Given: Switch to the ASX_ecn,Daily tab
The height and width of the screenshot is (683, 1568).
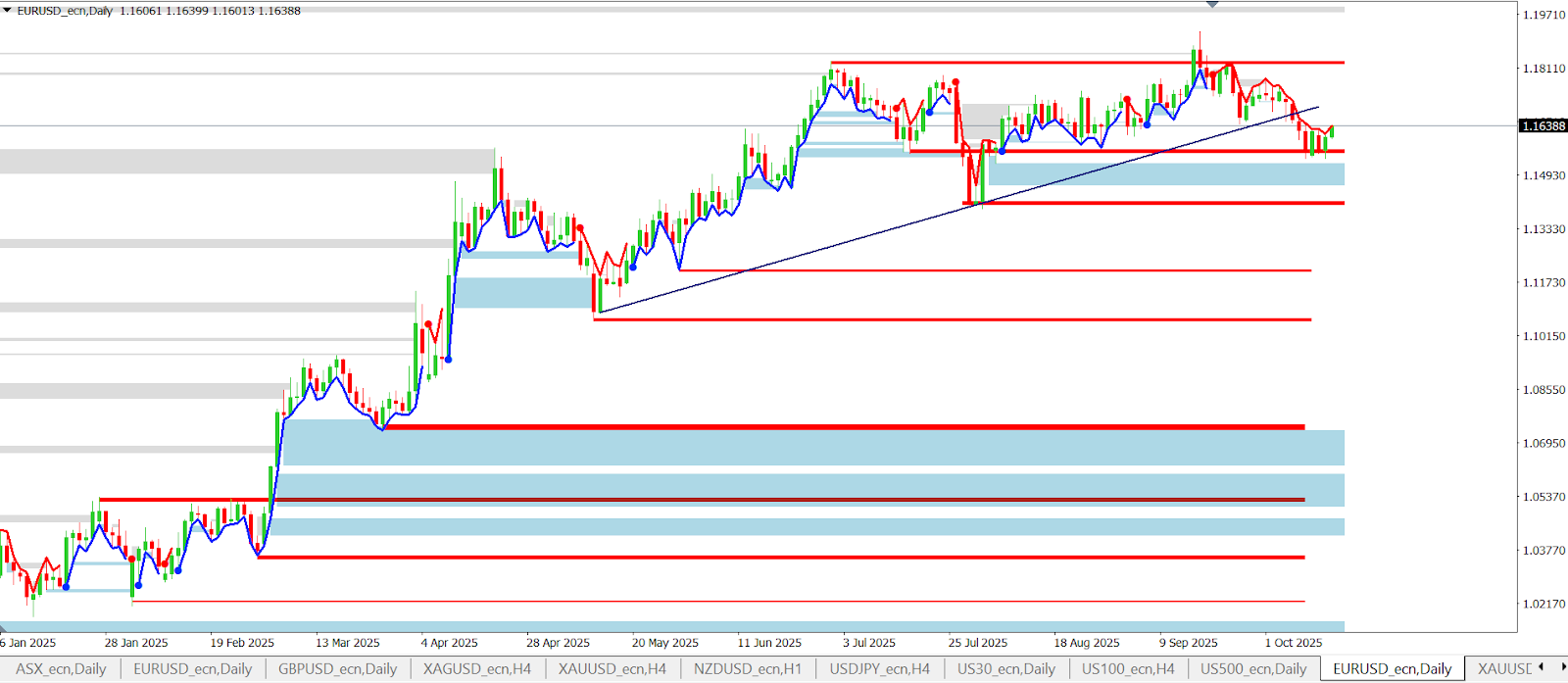Looking at the screenshot, I should [61, 669].
